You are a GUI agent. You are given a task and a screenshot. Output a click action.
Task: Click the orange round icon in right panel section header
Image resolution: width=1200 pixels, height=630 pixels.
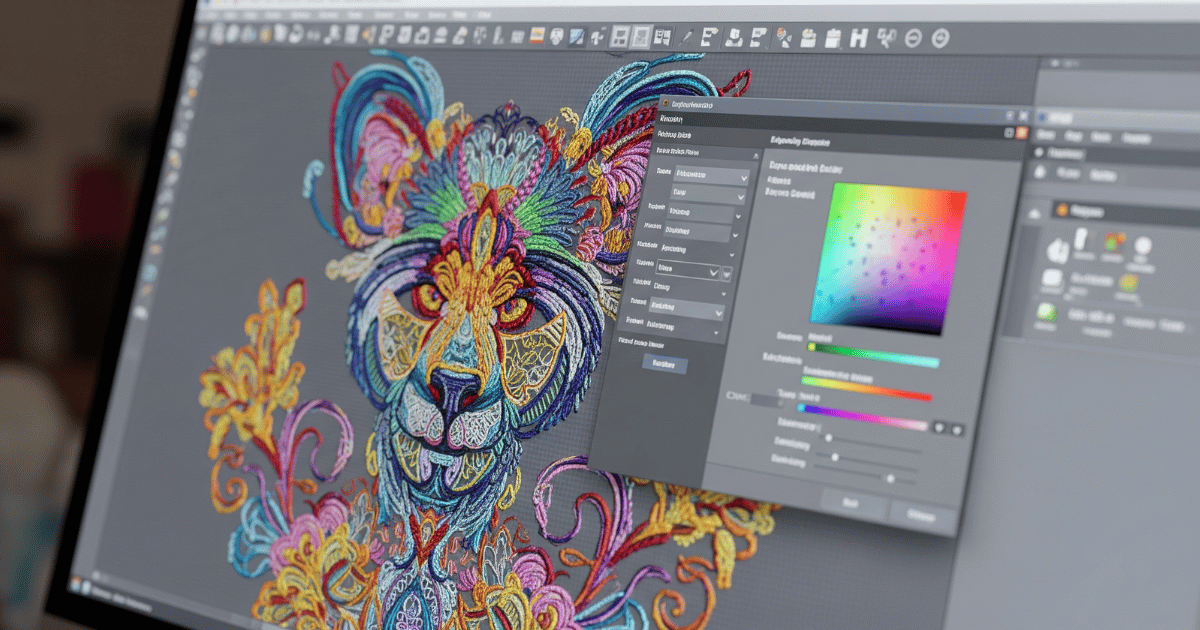pyautogui.click(x=1061, y=211)
